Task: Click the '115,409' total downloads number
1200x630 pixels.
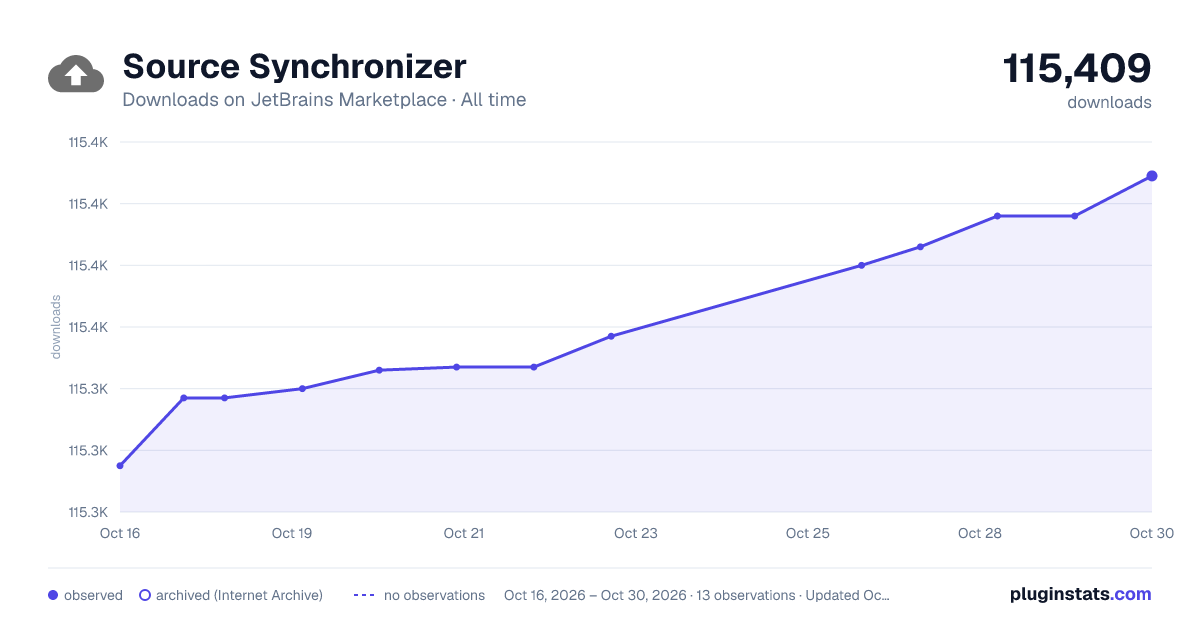Action: [x=1077, y=68]
